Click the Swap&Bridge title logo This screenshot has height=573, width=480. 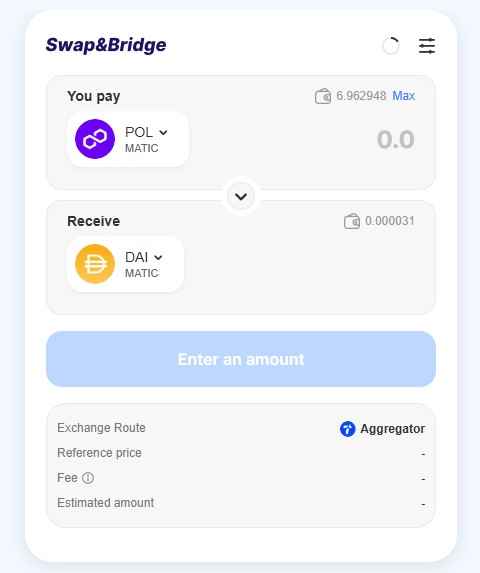click(x=106, y=45)
